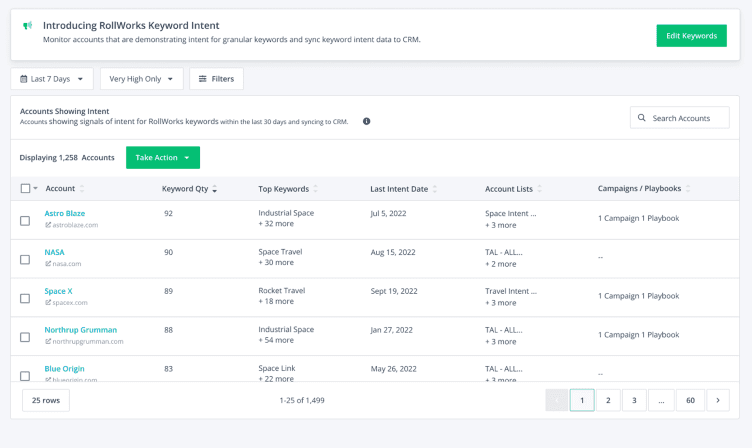The width and height of the screenshot is (752, 448).
Task: Click '+ 3 more' lists for Astro Blaze
Action: [x=501, y=225]
